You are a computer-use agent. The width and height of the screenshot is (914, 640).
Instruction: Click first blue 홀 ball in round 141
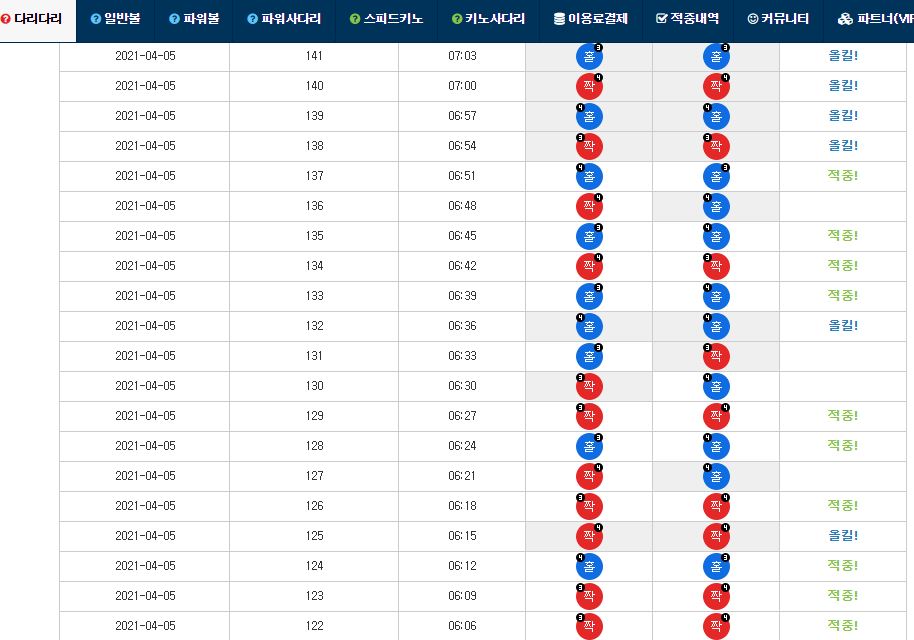(589, 57)
